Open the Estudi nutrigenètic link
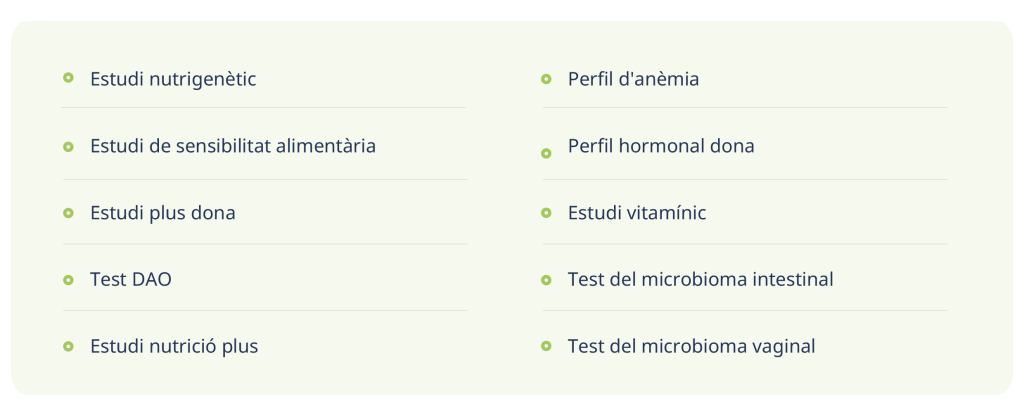Image resolution: width=1024 pixels, height=415 pixels. [173, 79]
